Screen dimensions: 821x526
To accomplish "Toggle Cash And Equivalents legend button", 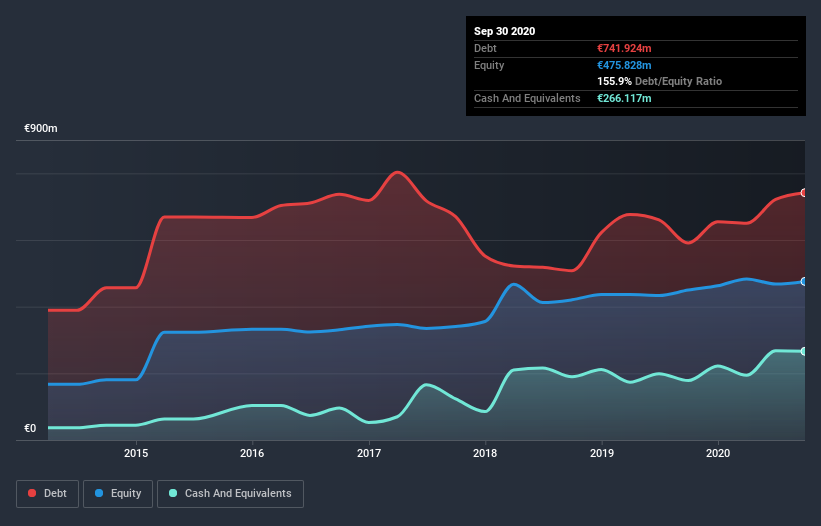I will coord(230,494).
